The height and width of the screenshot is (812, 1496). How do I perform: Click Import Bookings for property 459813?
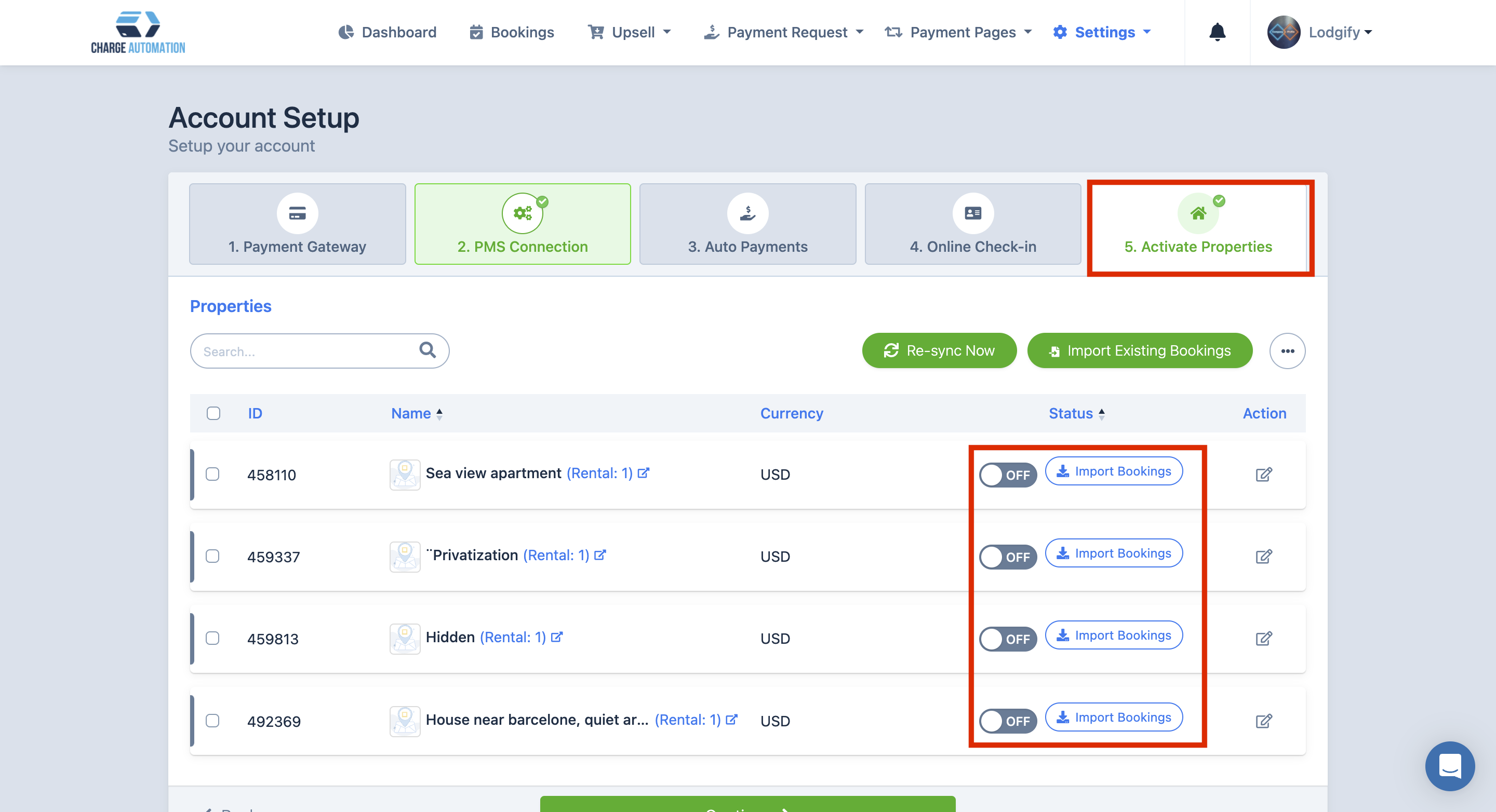tap(1113, 635)
